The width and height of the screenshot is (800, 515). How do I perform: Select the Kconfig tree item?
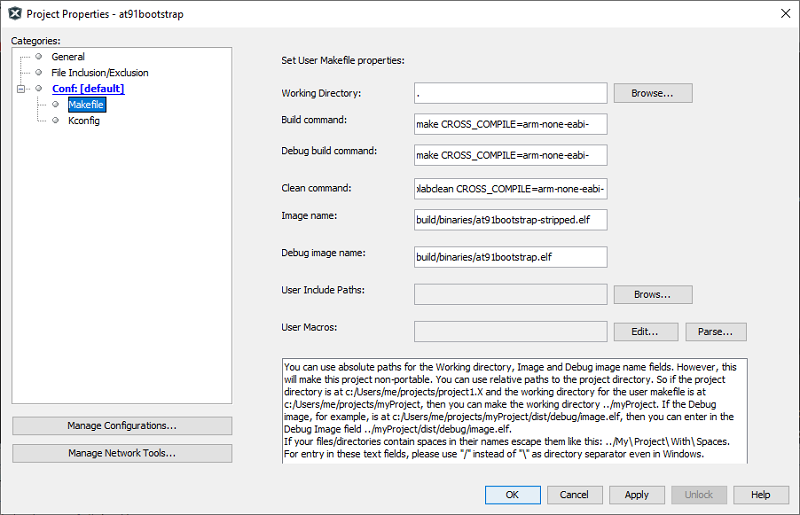[x=83, y=121]
